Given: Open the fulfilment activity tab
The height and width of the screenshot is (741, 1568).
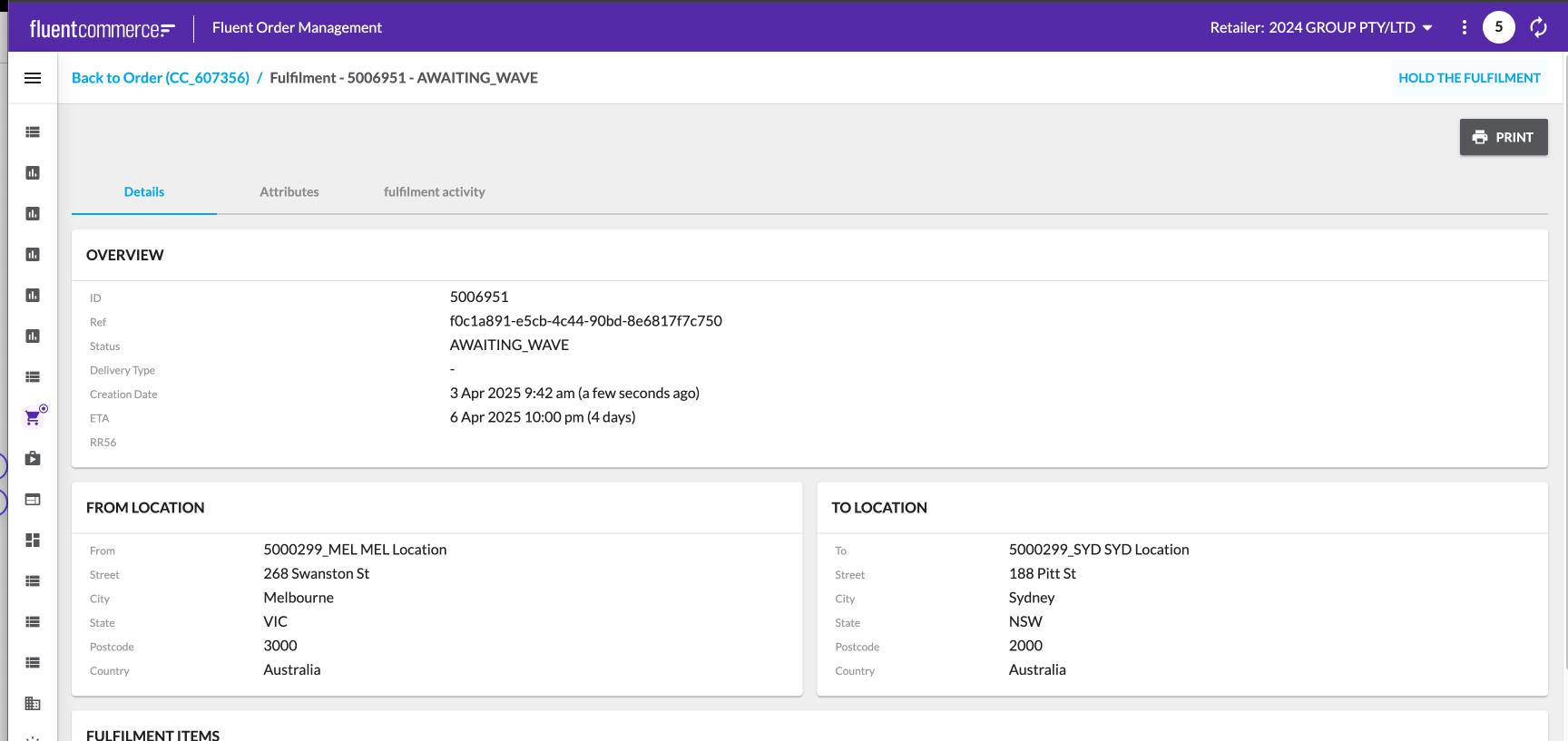Looking at the screenshot, I should 434,191.
